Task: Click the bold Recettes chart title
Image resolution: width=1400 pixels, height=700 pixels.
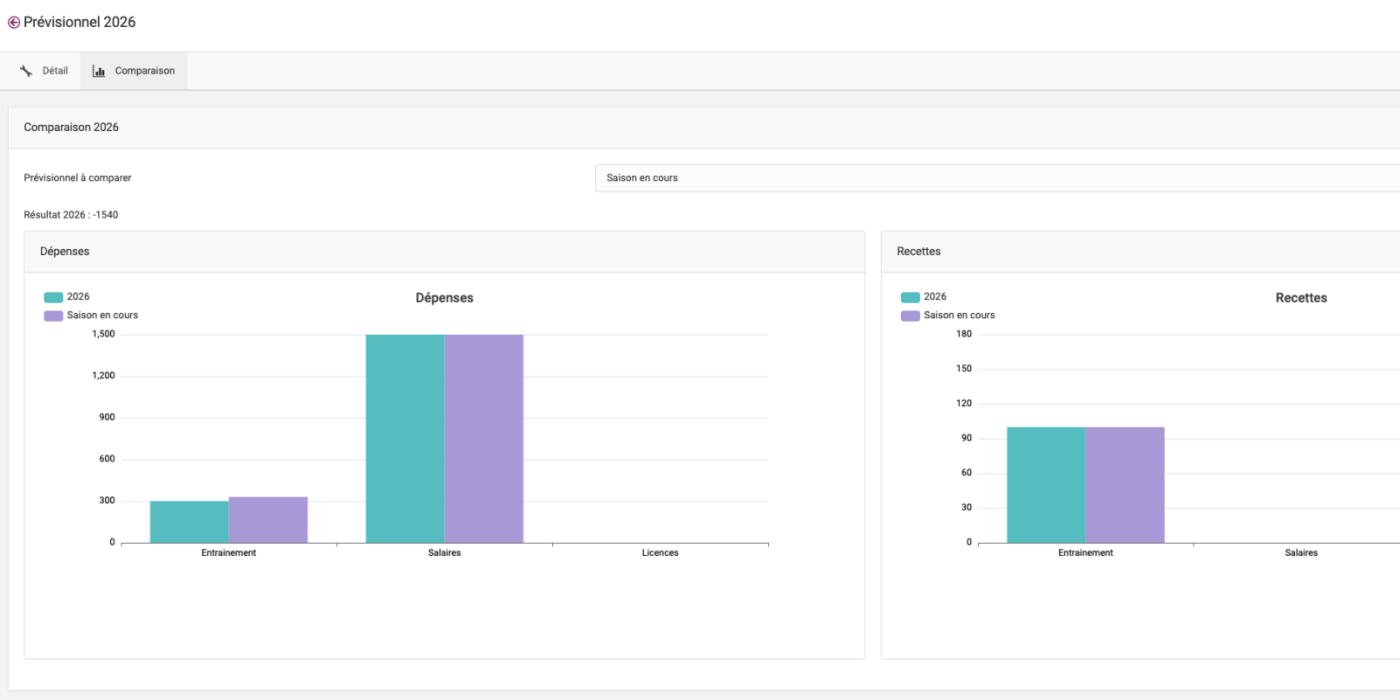Action: point(1302,298)
